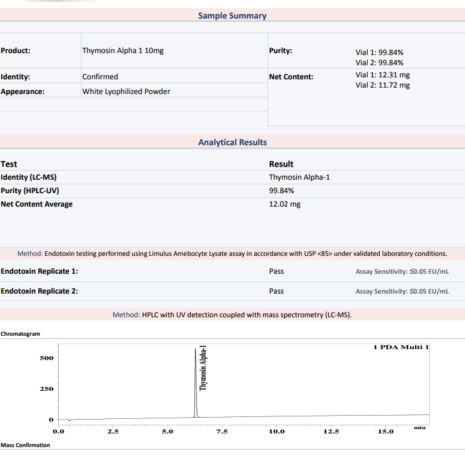Screen dimensions: 465x465
Task: Click the '250' y-axis tick label
Action: pos(46,389)
